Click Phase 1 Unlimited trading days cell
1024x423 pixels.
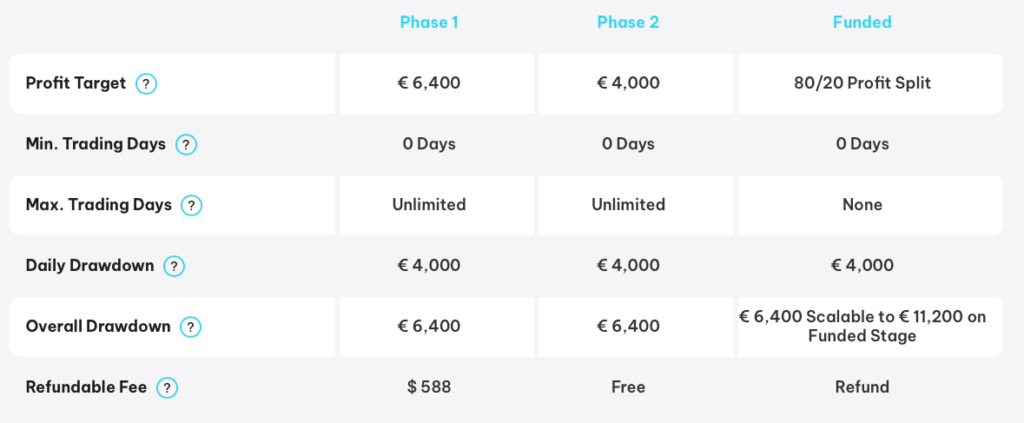(x=429, y=205)
